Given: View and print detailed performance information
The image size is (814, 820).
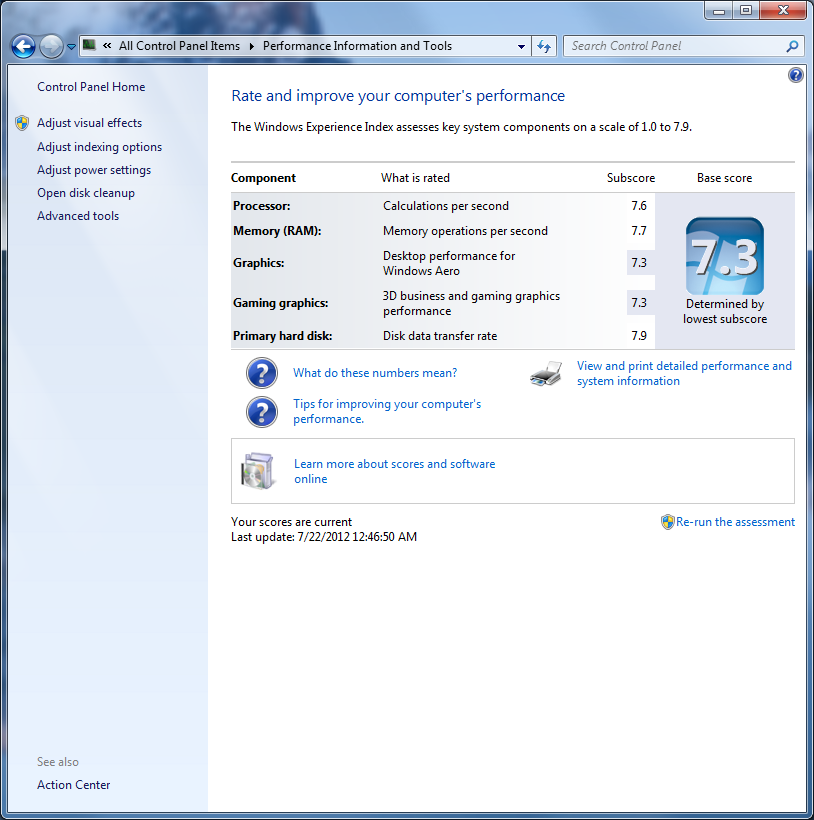Looking at the screenshot, I should coord(684,373).
